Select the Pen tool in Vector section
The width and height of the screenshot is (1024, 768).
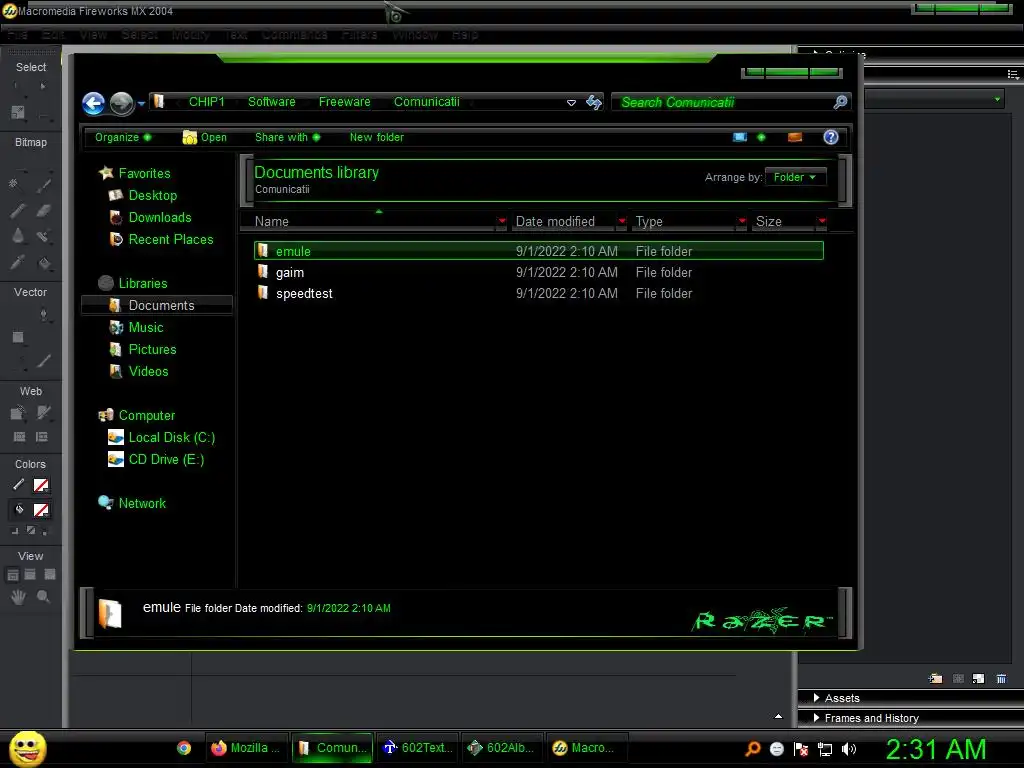click(44, 315)
